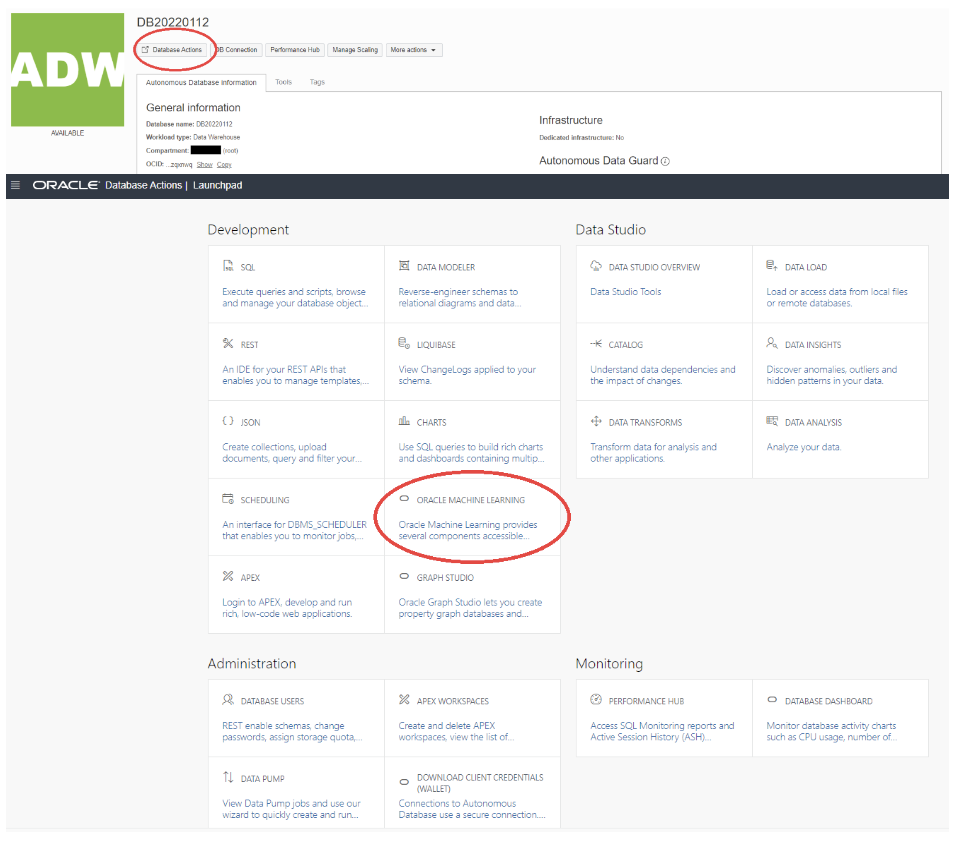Click the JSON braces icon
Image resolution: width=958 pixels, height=842 pixels.
point(228,421)
